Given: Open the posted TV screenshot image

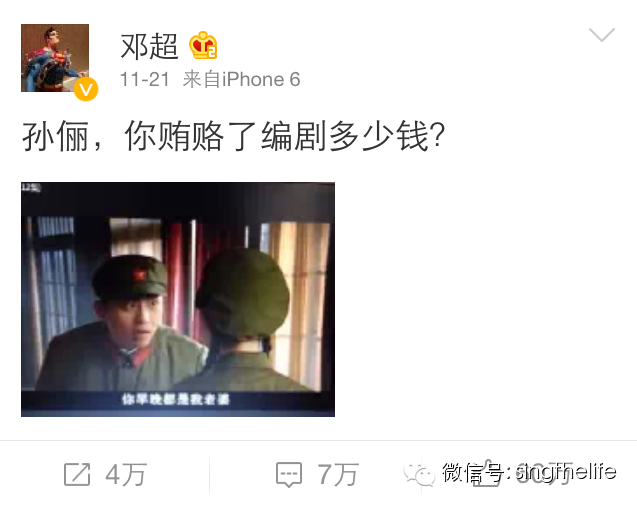Looking at the screenshot, I should click(x=178, y=299).
